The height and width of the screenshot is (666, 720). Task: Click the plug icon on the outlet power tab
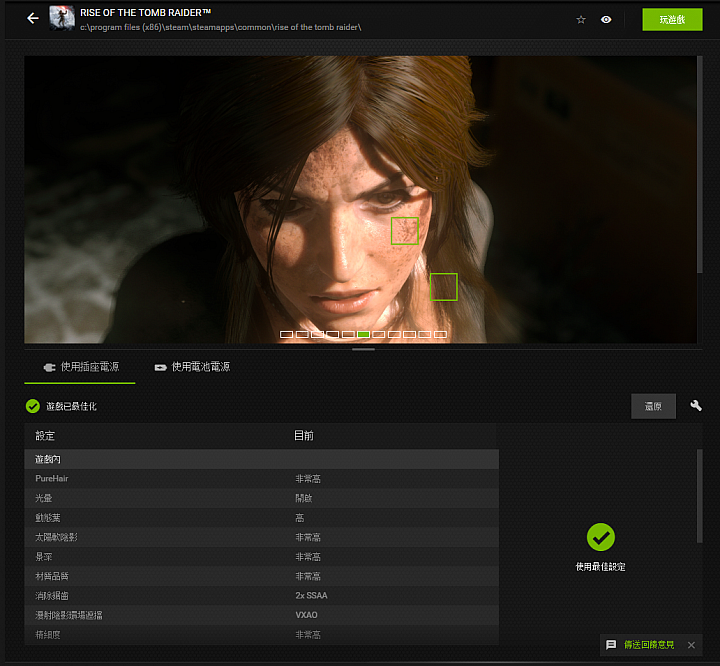(49, 367)
